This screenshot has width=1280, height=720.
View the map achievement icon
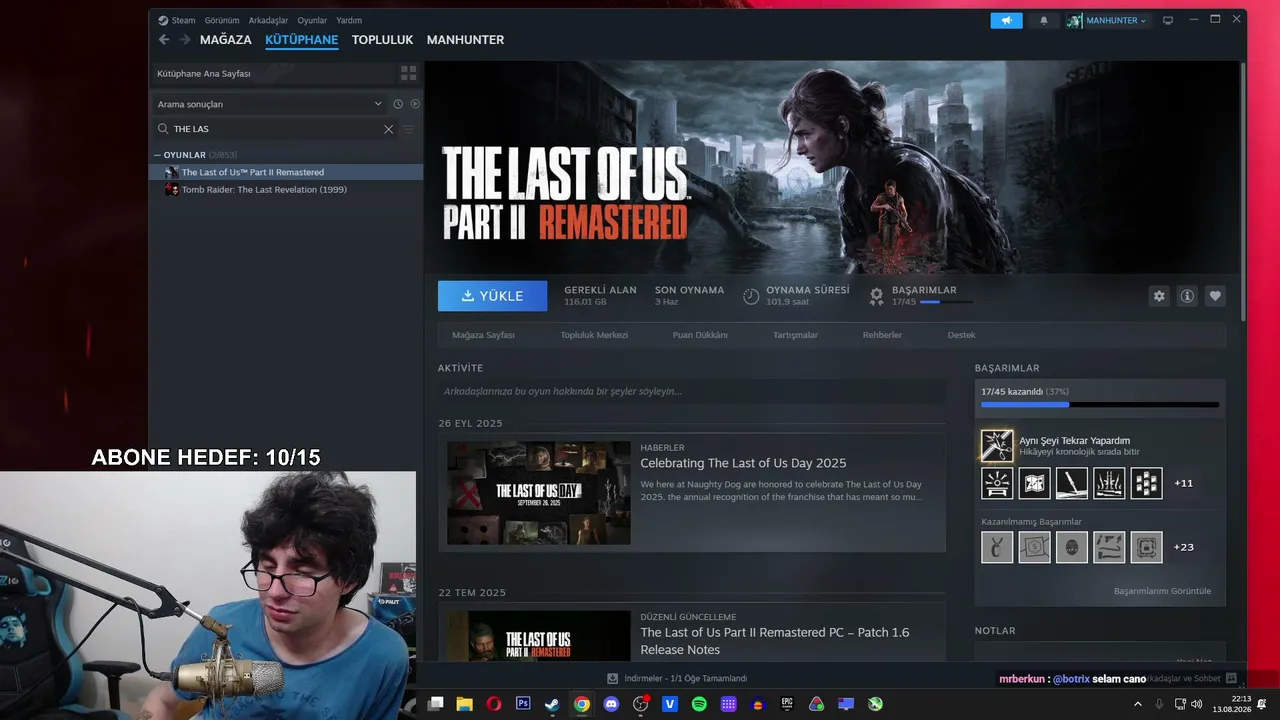click(x=1034, y=483)
